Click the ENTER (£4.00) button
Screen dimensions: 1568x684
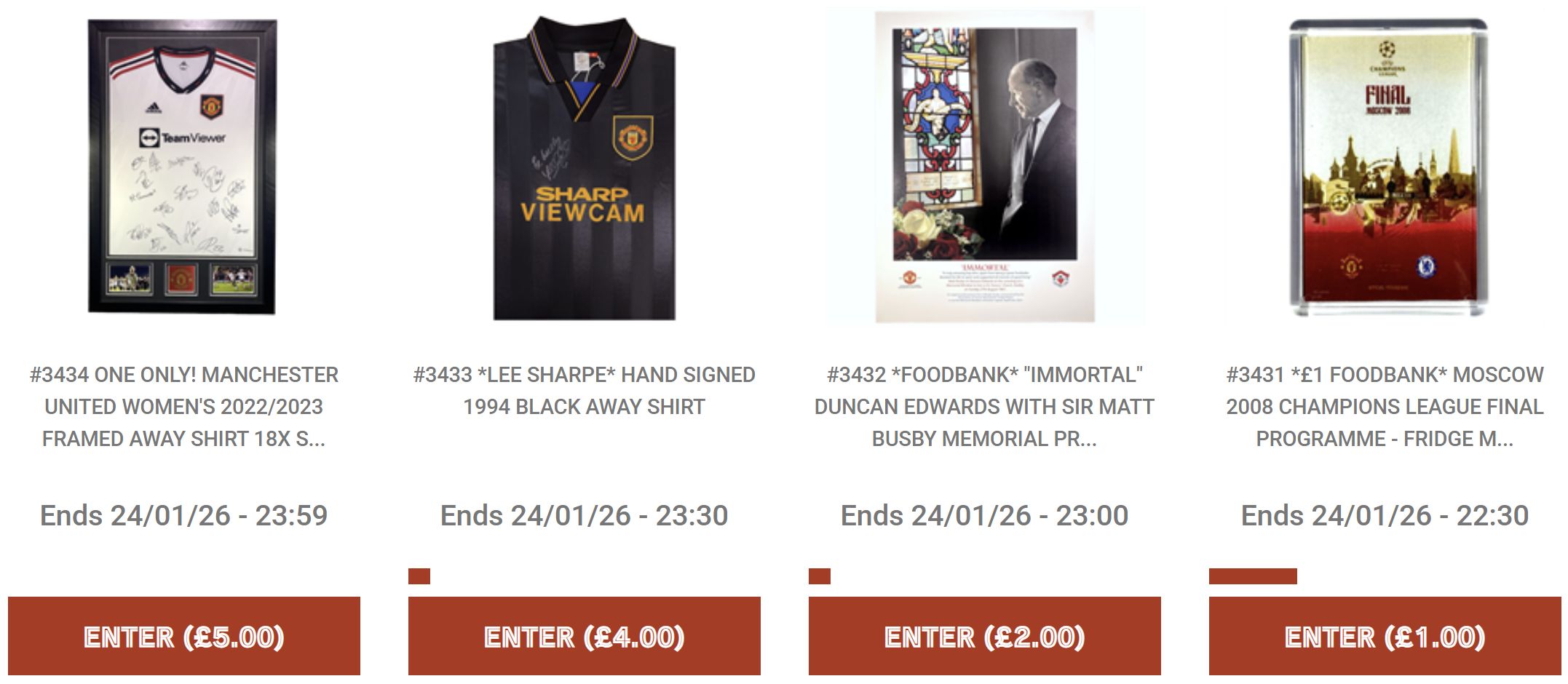point(585,637)
